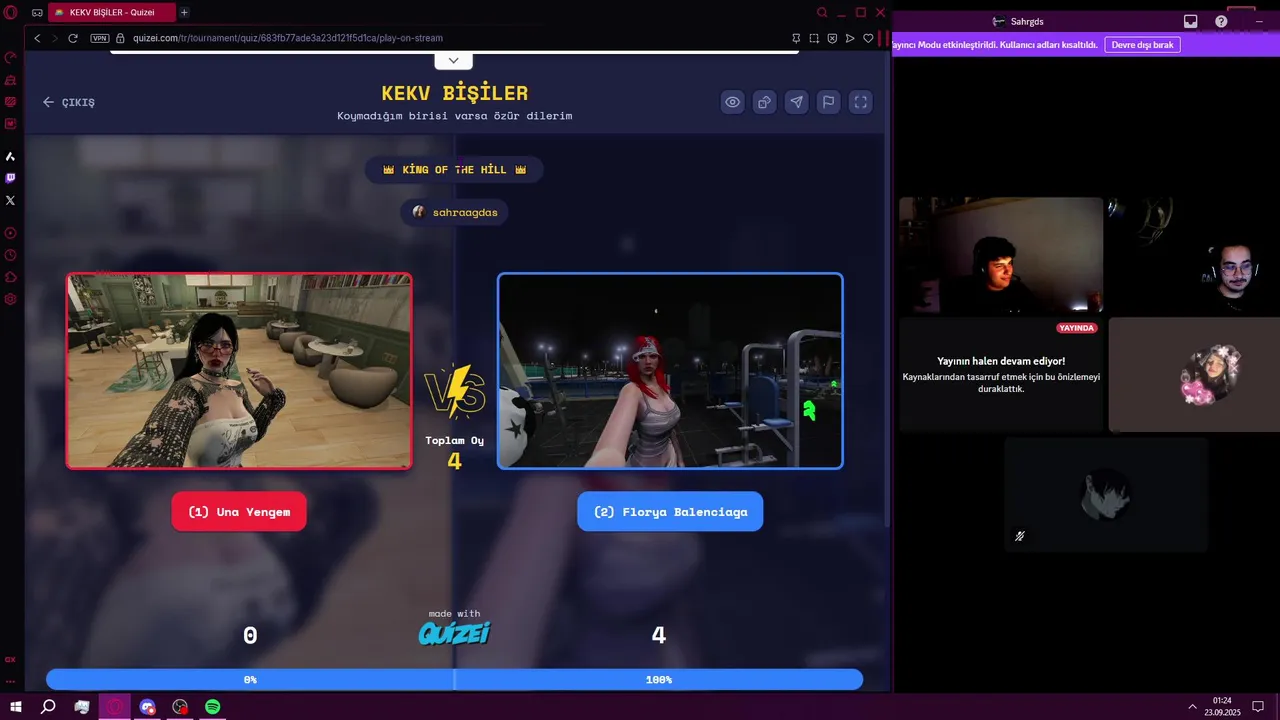
Task: Open the Twitch sidebar panel
Action: click(x=10, y=178)
